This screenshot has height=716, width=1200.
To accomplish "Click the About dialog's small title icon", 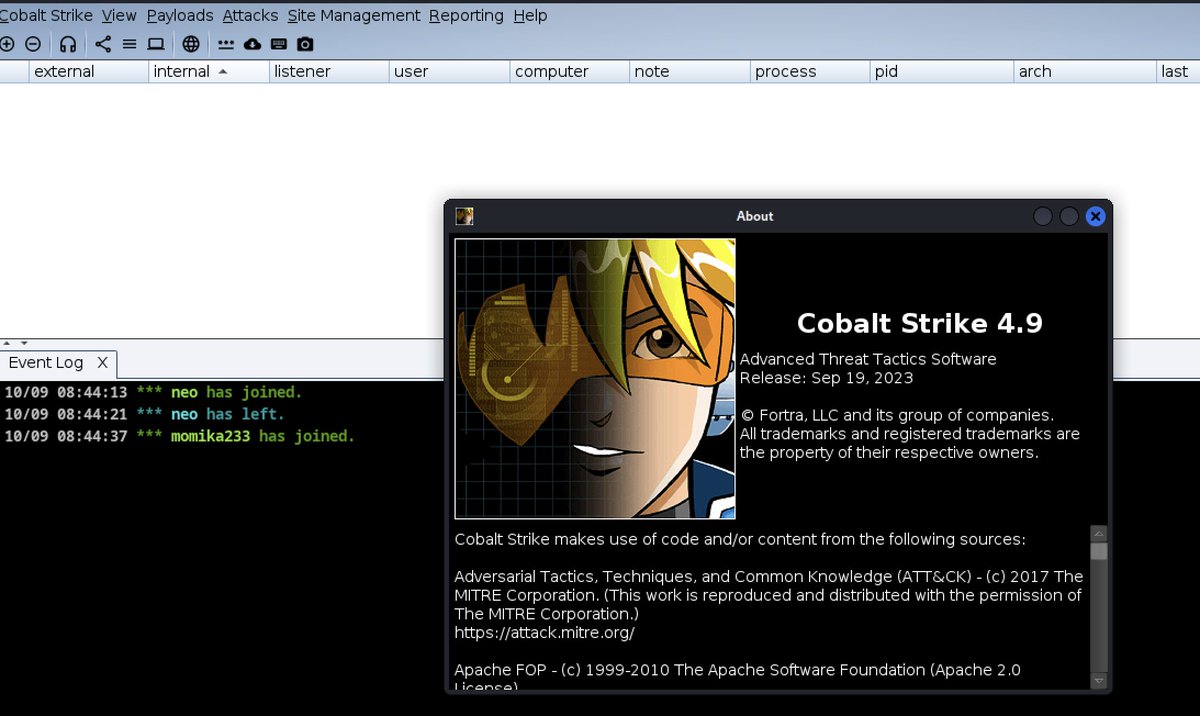I will (464, 216).
